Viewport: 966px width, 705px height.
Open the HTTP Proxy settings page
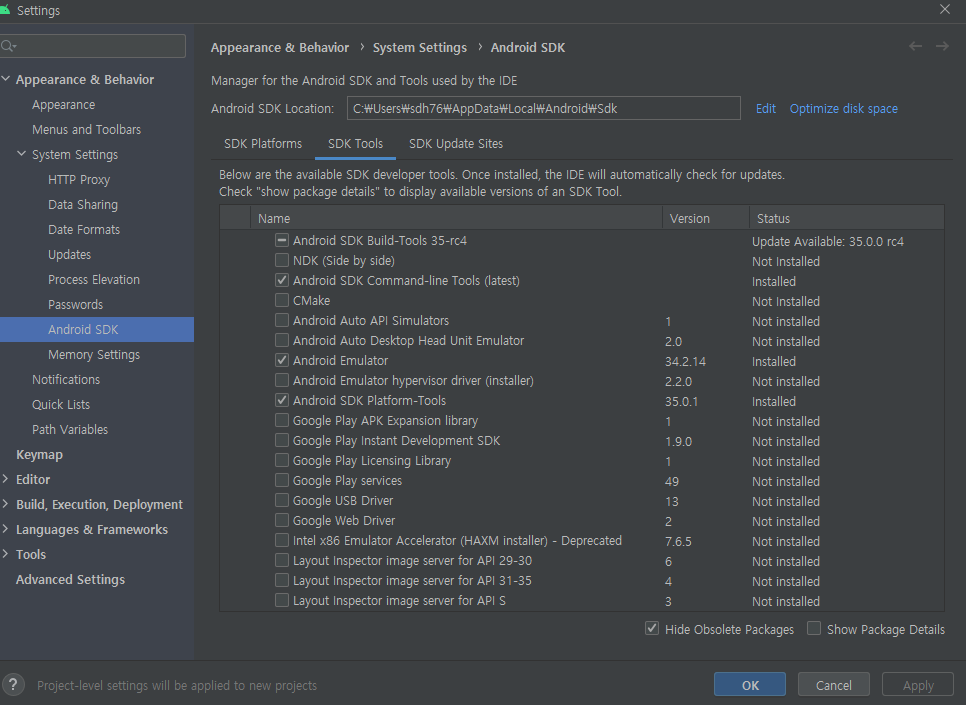pyautogui.click(x=79, y=179)
